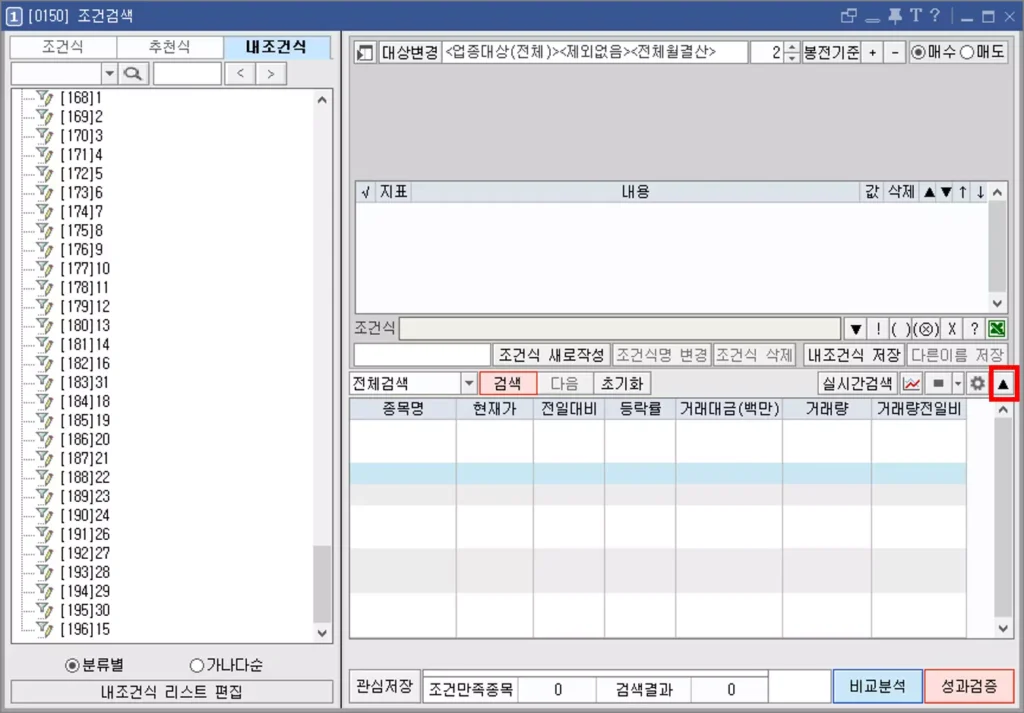Click the √ check column header
Viewport: 1024px width, 713px height.
(x=365, y=192)
